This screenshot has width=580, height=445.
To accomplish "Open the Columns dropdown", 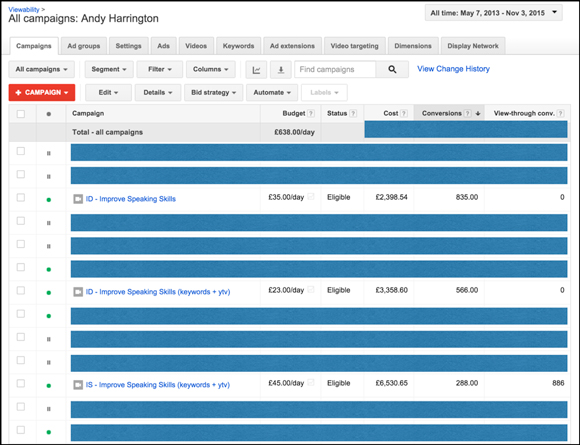I will tap(210, 70).
